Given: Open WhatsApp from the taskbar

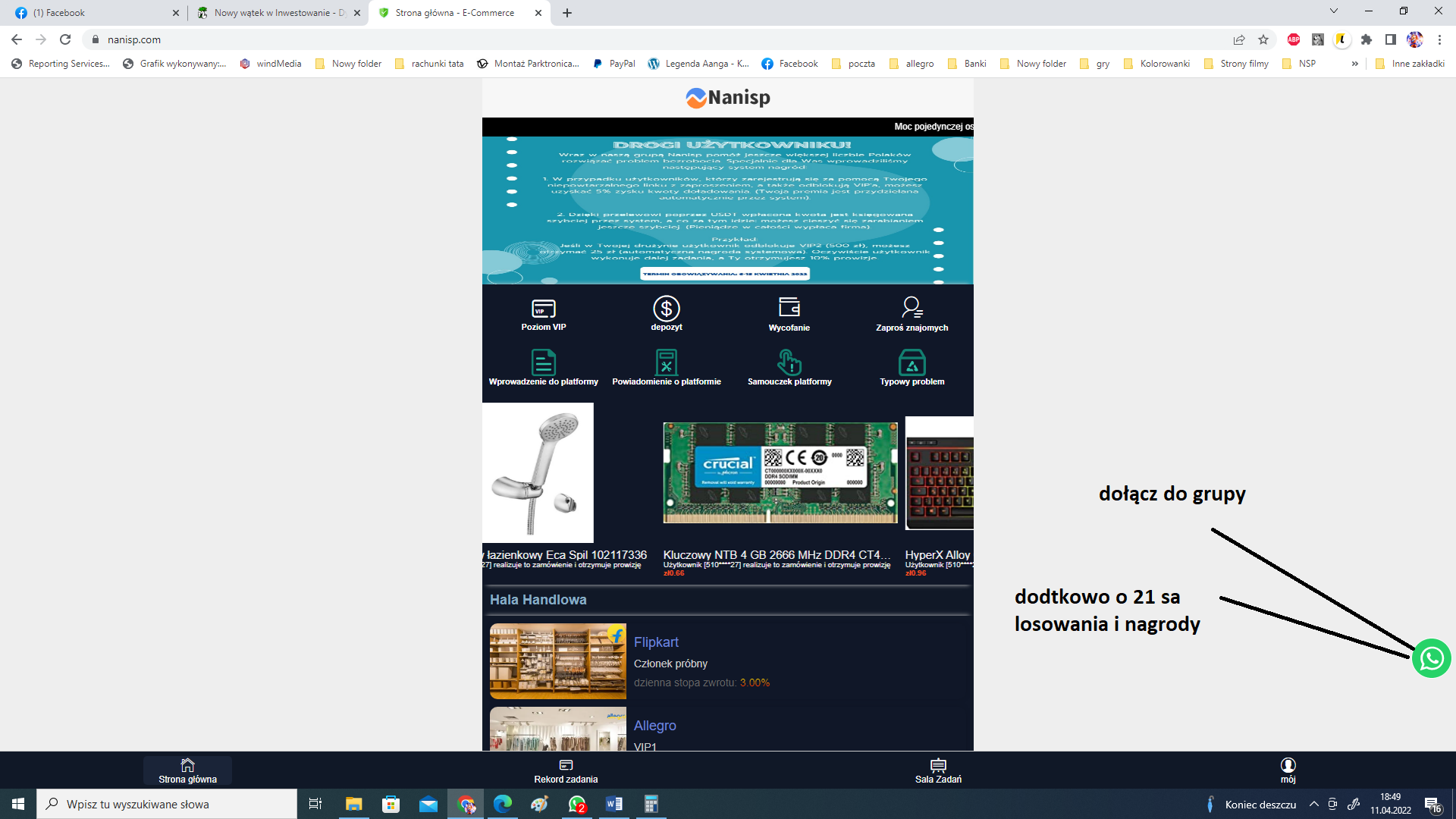Looking at the screenshot, I should click(577, 804).
